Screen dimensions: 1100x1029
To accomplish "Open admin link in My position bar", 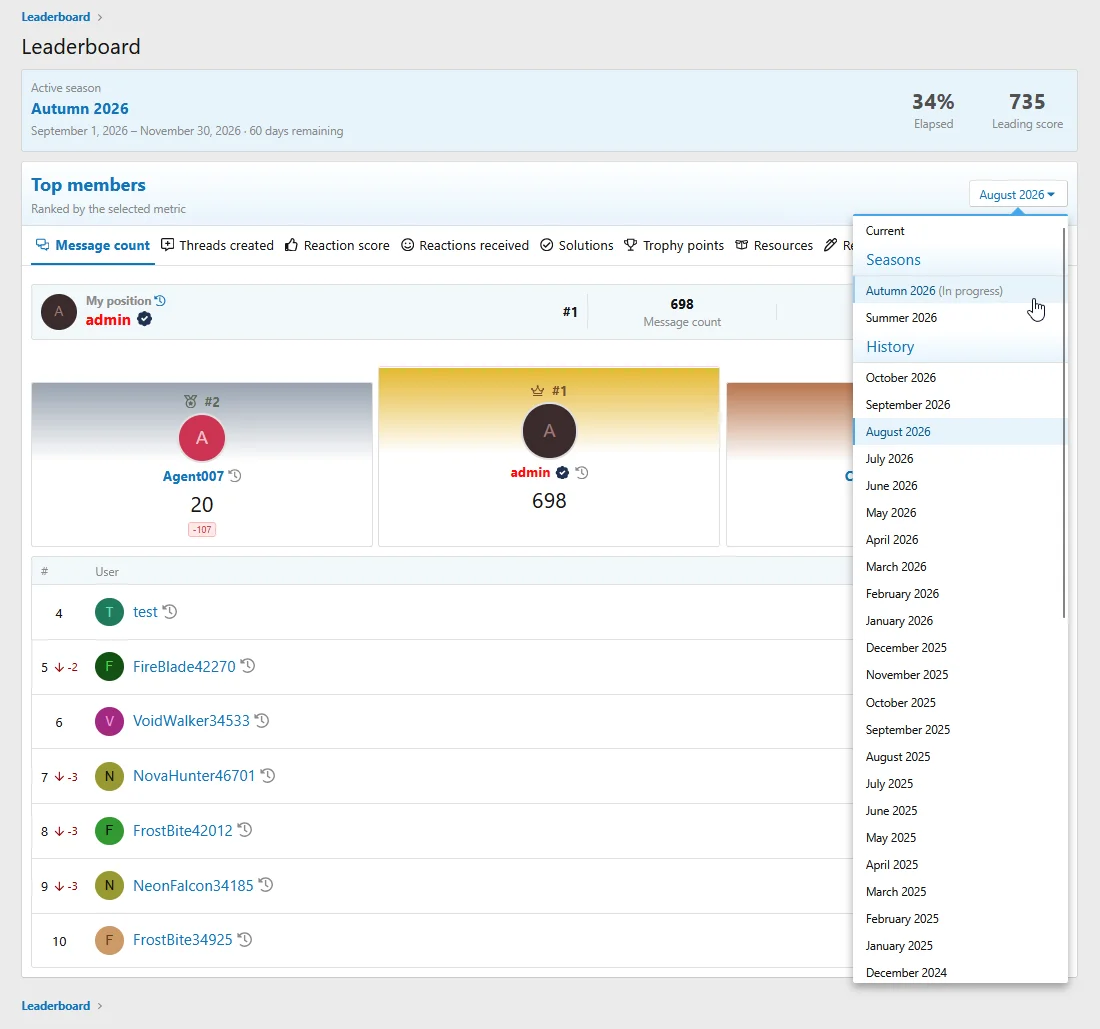I will point(108,320).
